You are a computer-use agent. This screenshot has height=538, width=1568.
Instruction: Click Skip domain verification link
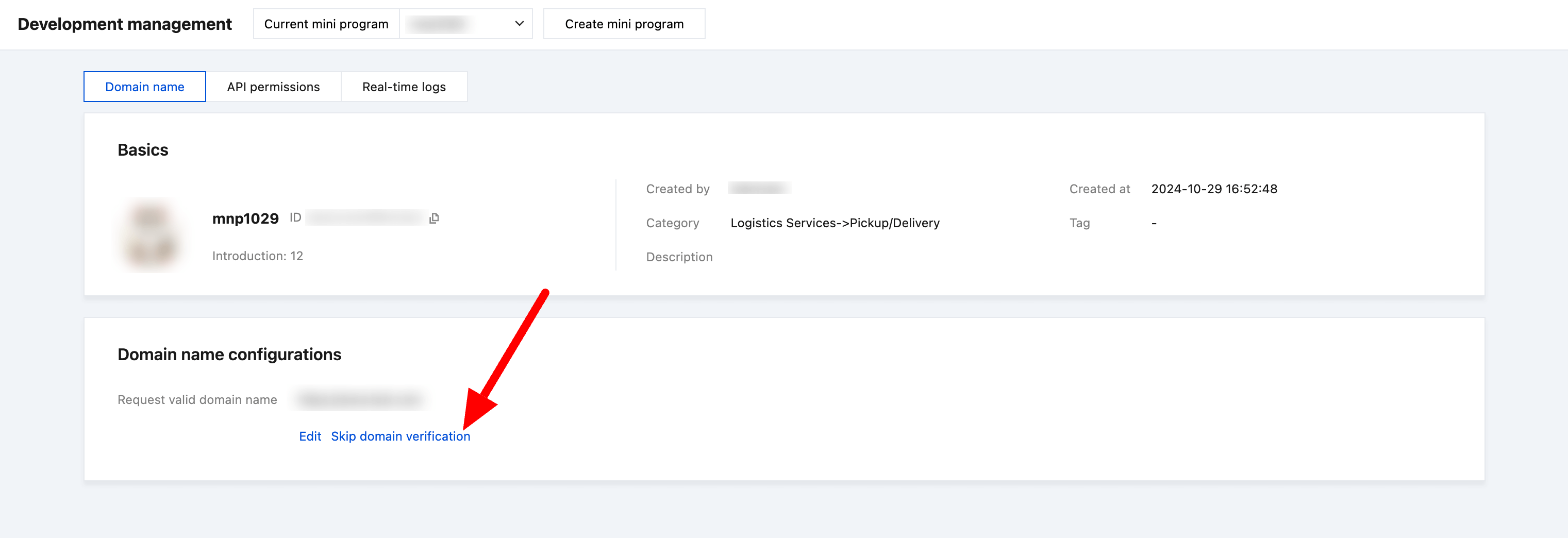click(x=400, y=436)
